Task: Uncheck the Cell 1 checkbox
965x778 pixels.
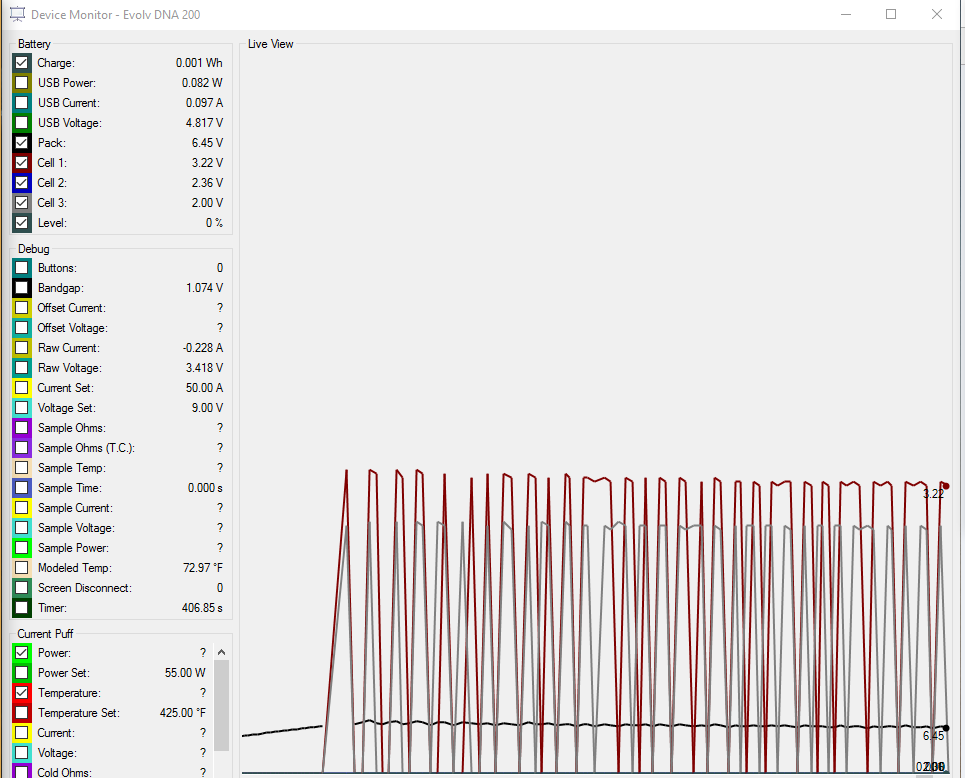Action: [x=22, y=163]
